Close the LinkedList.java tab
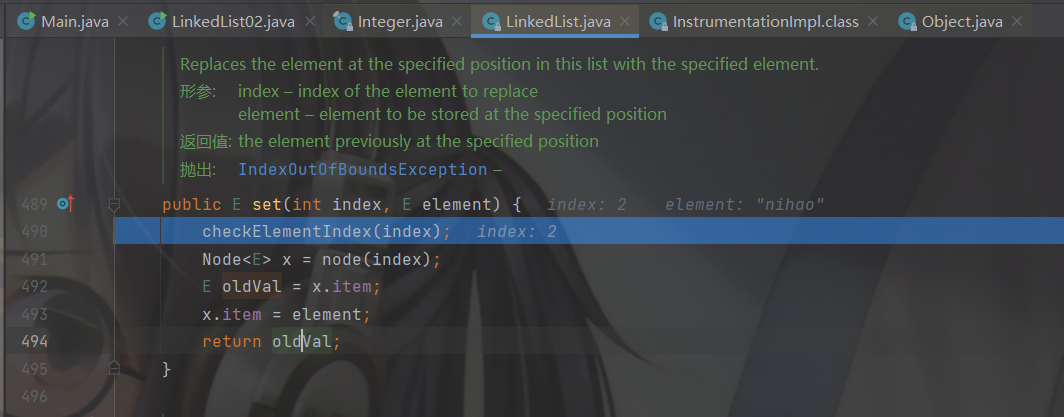The image size is (1064, 417). pyautogui.click(x=625, y=22)
